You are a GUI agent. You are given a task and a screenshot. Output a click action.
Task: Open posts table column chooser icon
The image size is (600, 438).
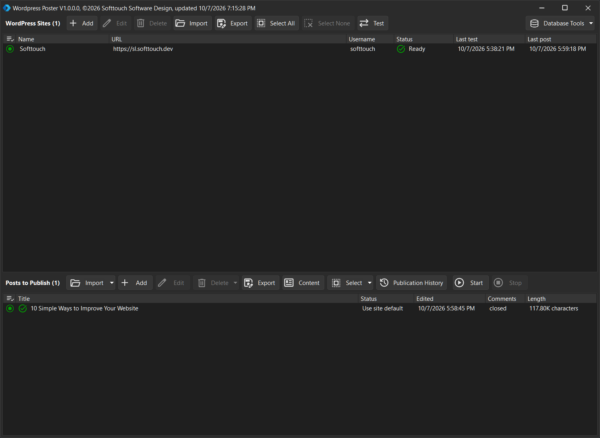tap(10, 298)
